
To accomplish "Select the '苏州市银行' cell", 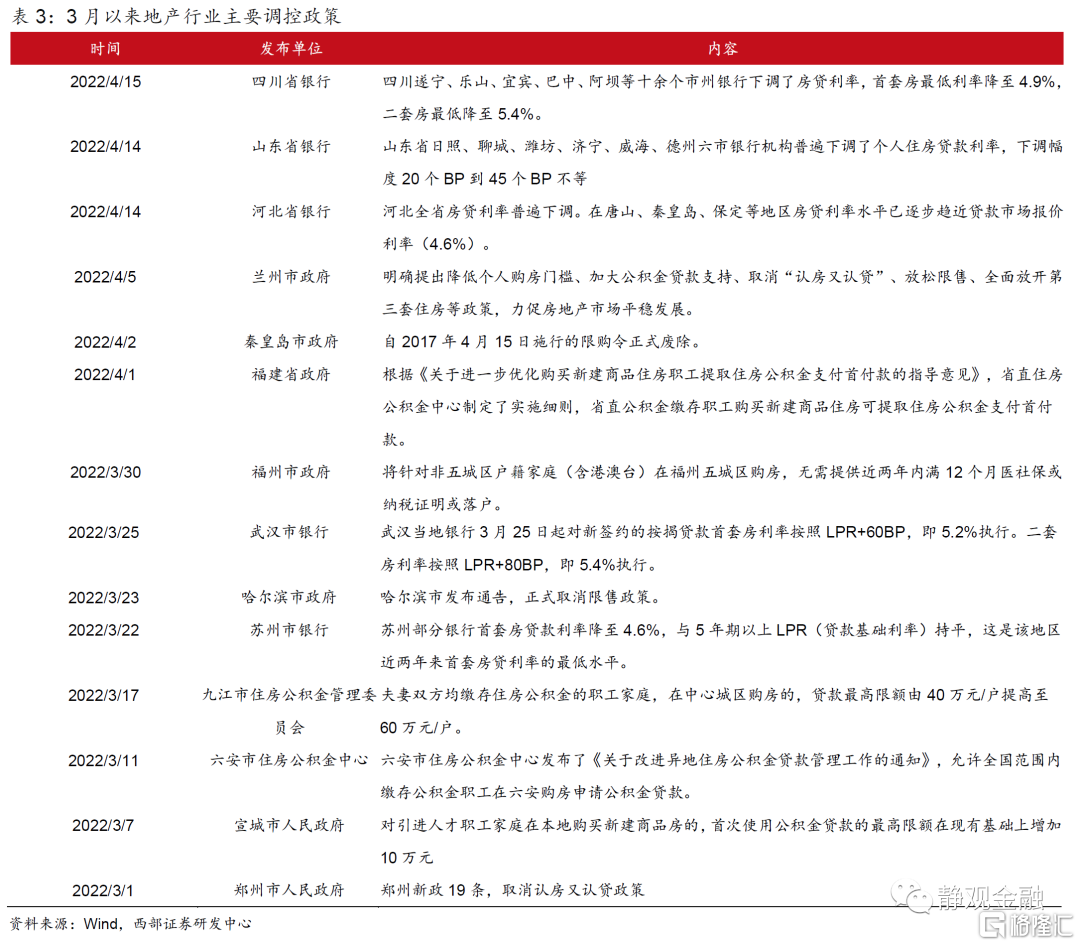I will [289, 630].
